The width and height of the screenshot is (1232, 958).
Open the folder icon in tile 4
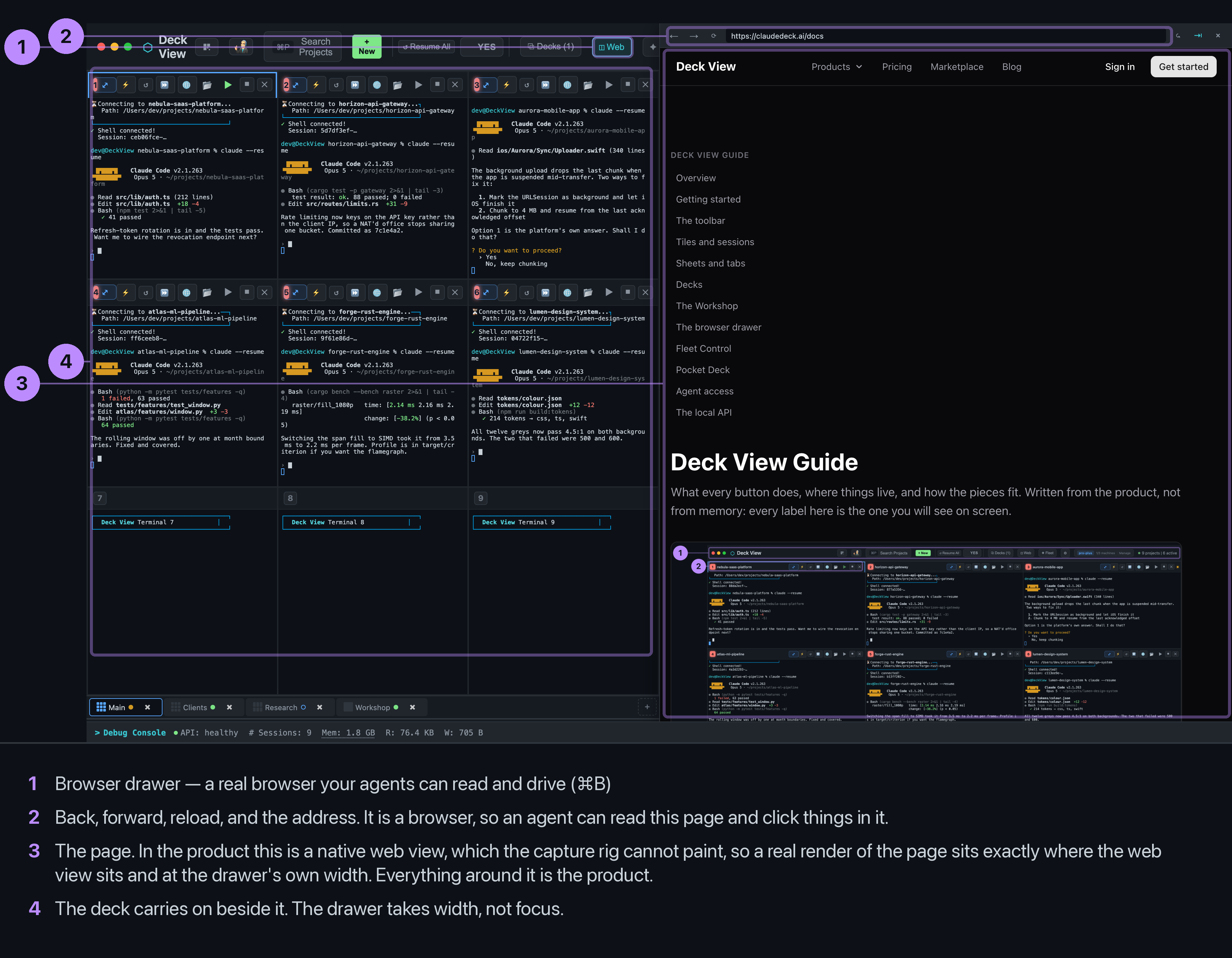click(x=207, y=293)
